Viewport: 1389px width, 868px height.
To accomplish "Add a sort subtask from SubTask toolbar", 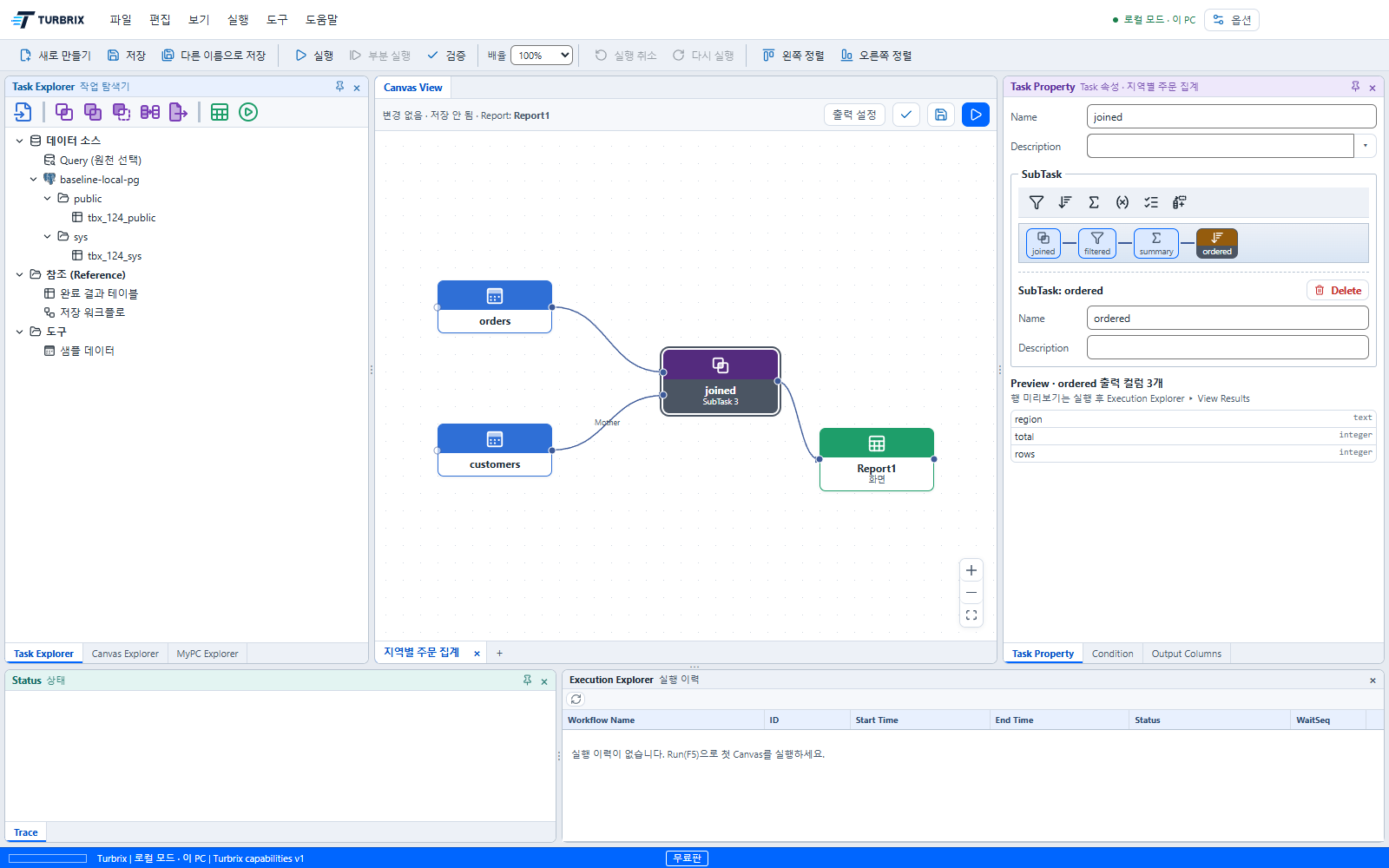I will 1065,202.
